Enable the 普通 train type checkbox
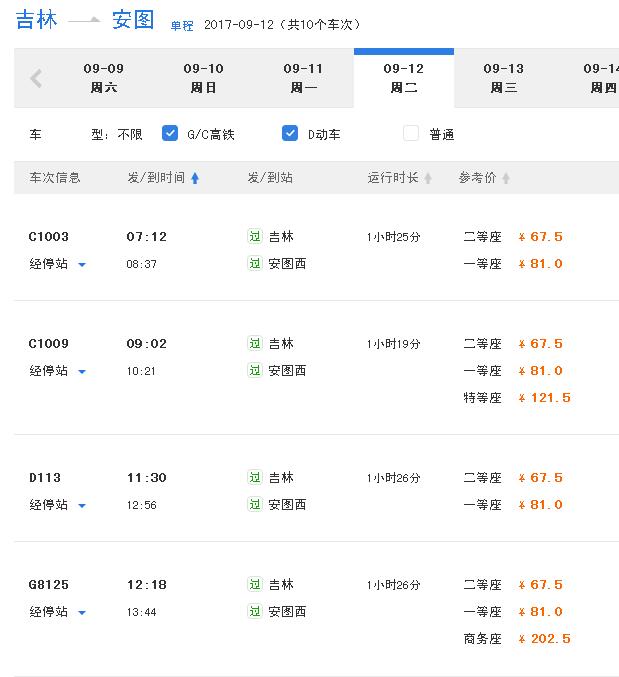The image size is (619, 677). point(411,133)
